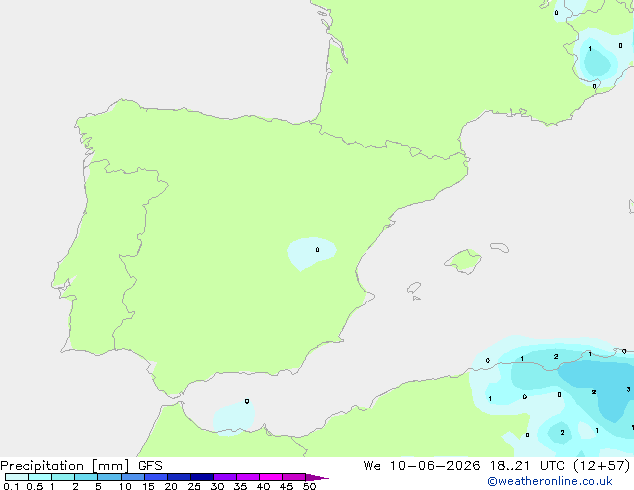The width and height of the screenshot is (634, 490).
Task: Click the '18..21 UTC' time range text
Action: tap(526, 466)
